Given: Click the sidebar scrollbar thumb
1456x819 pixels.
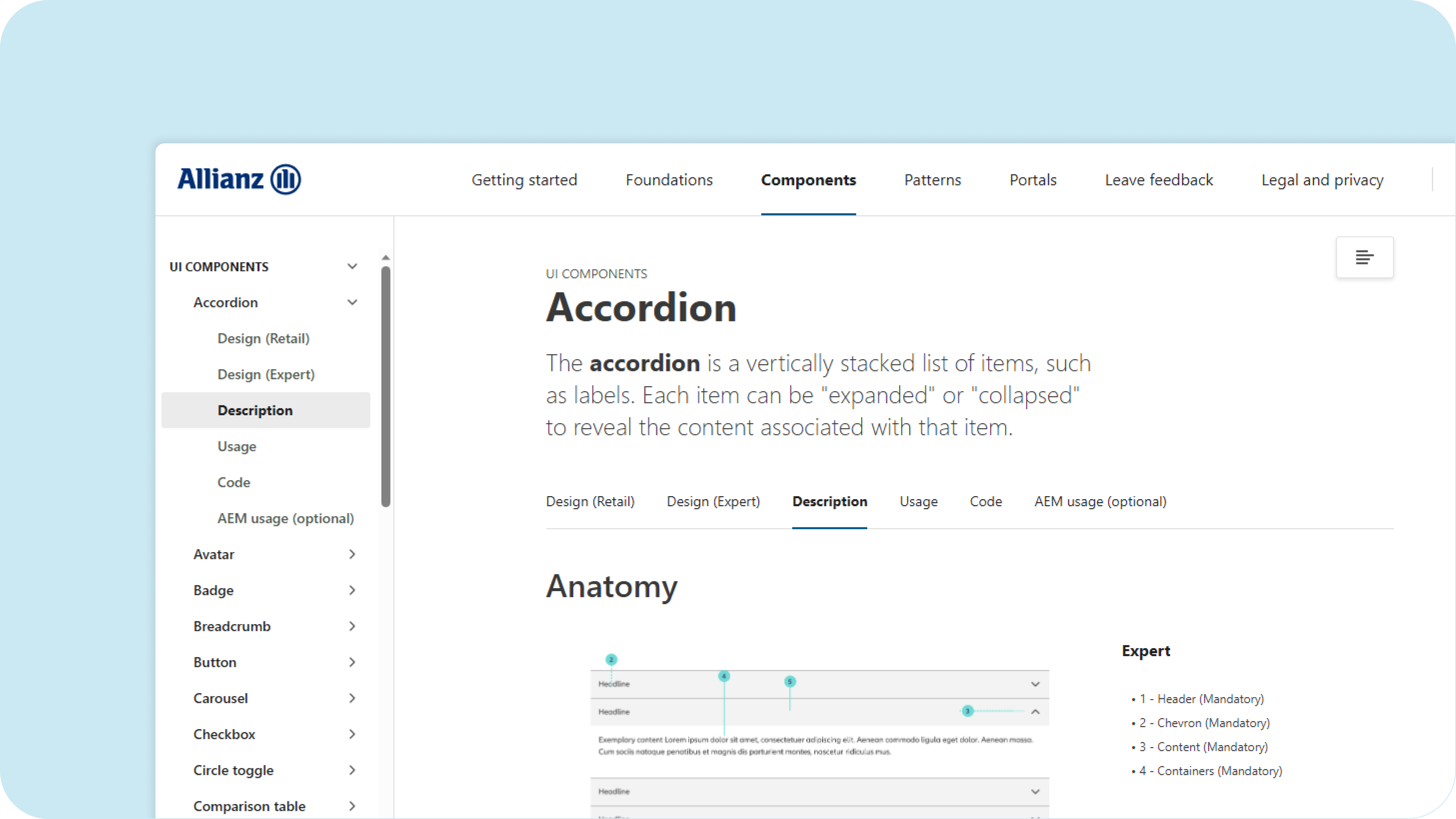Looking at the screenshot, I should pos(385,387).
